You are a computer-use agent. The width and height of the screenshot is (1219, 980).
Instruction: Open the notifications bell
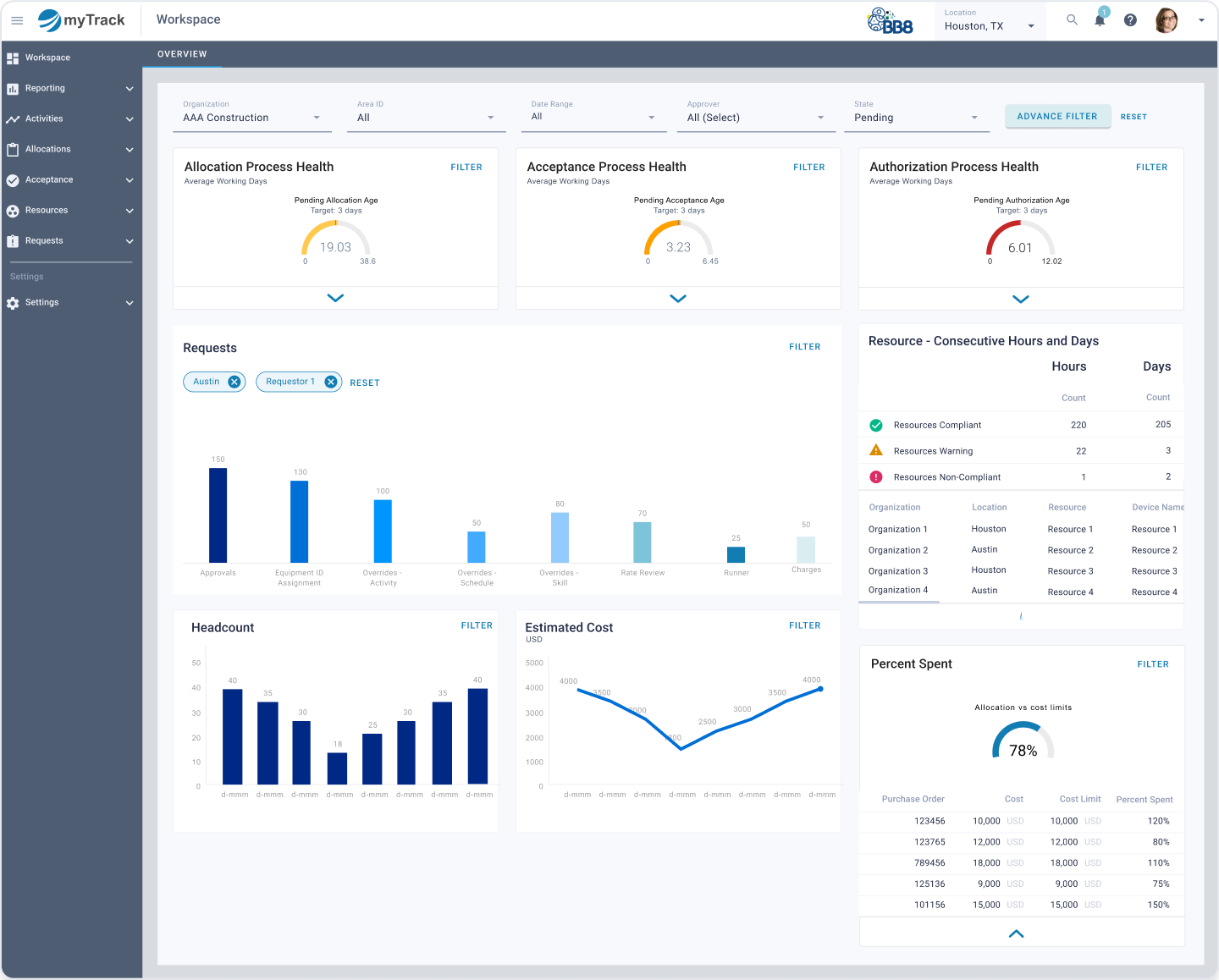pos(1100,20)
